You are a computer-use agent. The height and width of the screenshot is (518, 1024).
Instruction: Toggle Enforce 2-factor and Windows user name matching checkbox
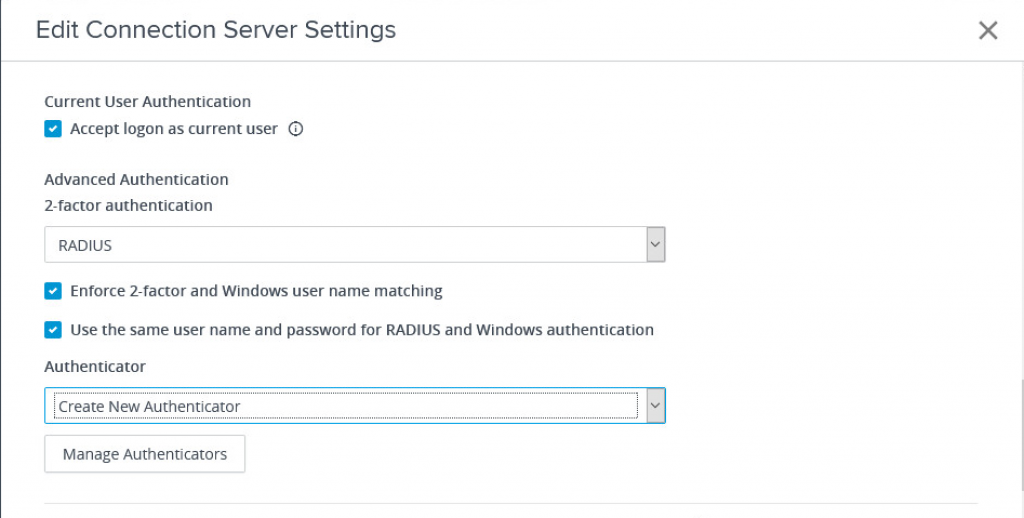(x=53, y=291)
